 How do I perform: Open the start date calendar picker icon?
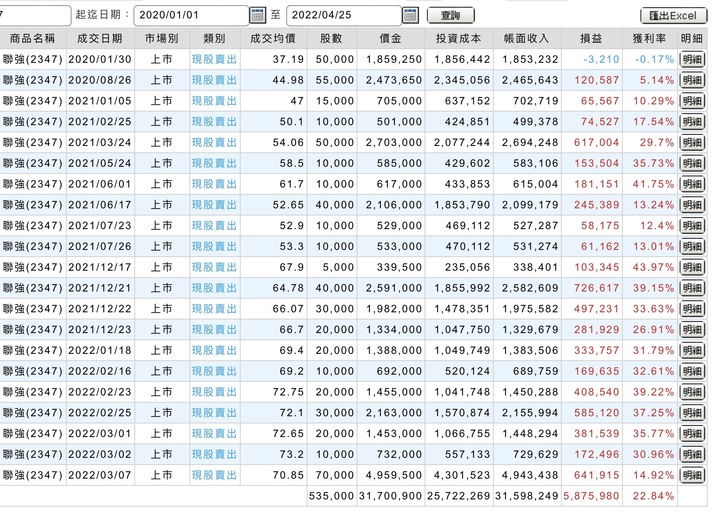coord(258,15)
